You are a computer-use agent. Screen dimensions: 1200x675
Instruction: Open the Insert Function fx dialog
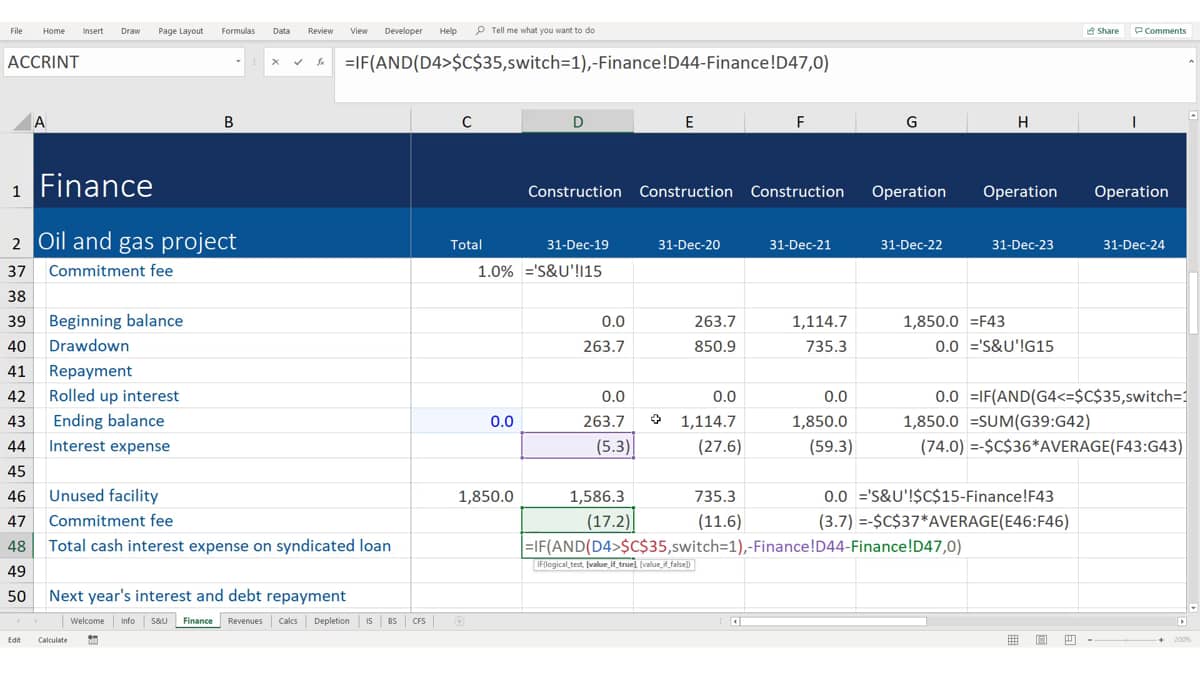pyautogui.click(x=320, y=62)
